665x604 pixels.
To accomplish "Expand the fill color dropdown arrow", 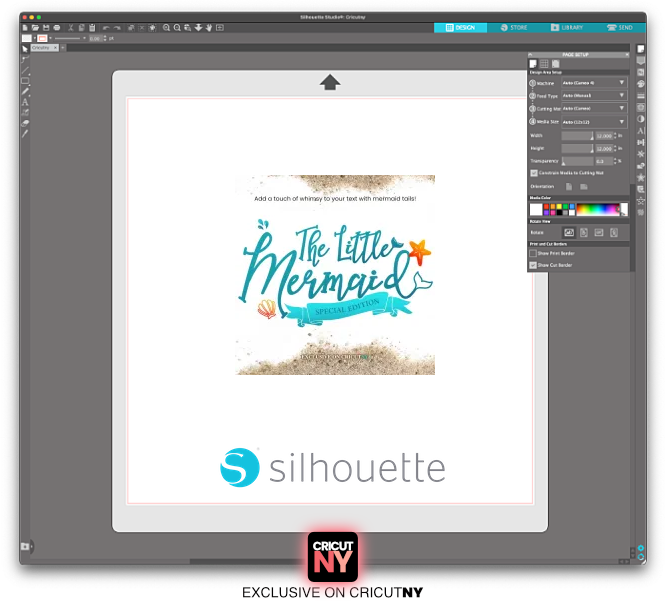I will click(x=35, y=38).
